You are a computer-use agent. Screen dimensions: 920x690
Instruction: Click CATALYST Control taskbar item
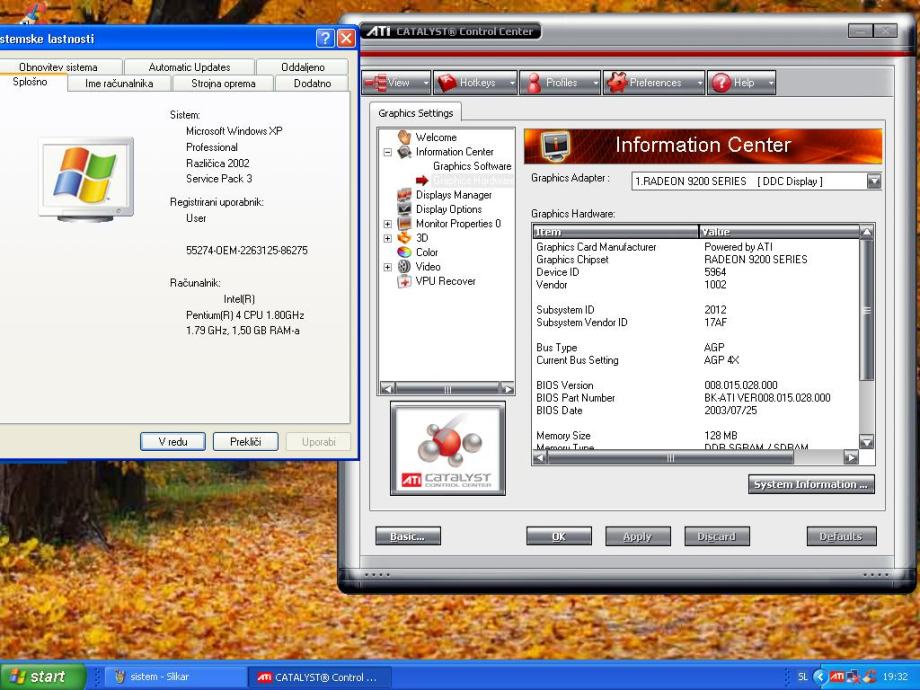[x=319, y=677]
